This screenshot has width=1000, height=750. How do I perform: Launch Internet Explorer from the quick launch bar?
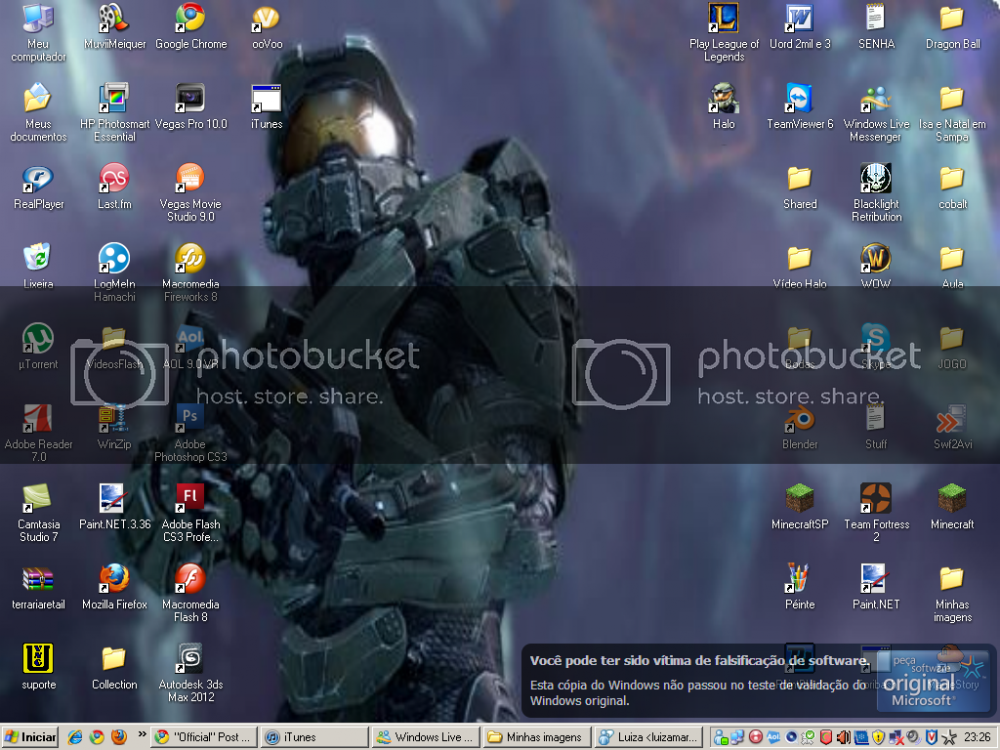pos(75,737)
